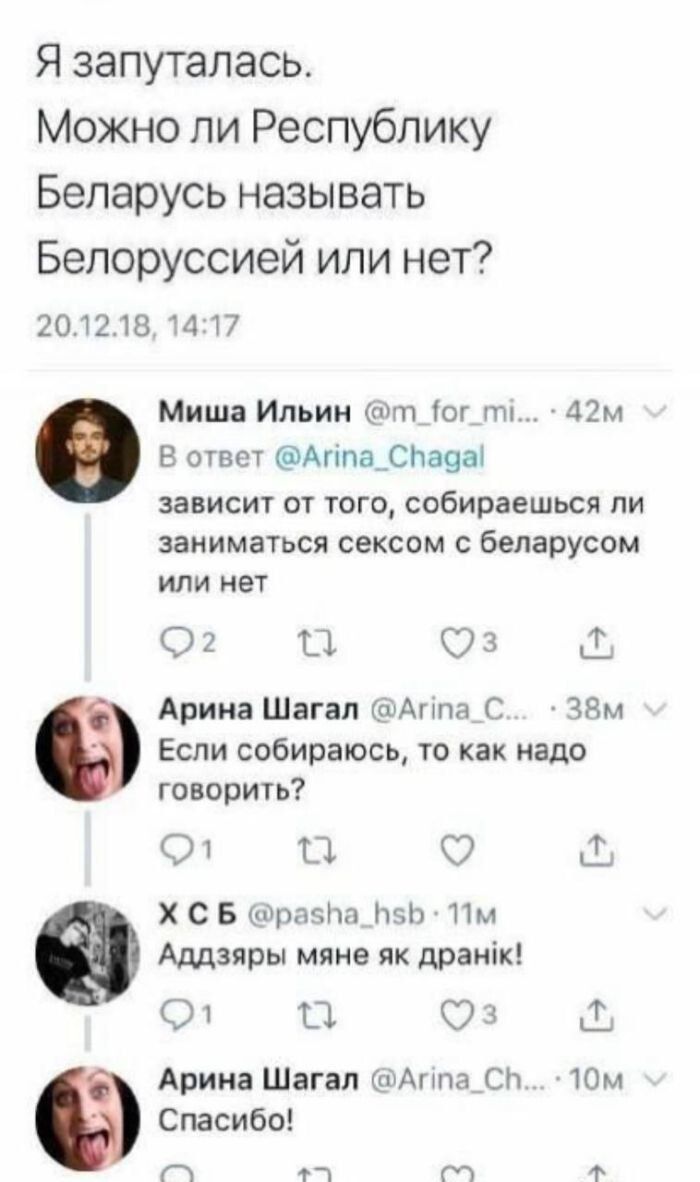Open options chevron on Миша Ильин's tweet
Viewport: 700px width, 1182px height.
(x=654, y=412)
